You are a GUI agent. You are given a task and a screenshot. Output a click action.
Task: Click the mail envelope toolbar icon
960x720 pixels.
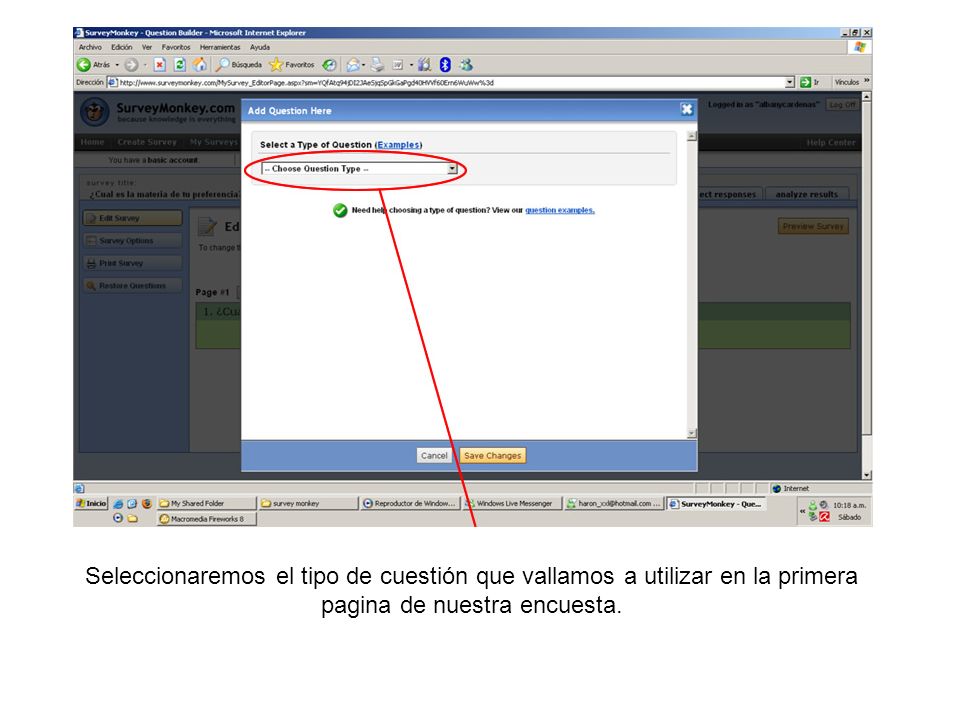pyautogui.click(x=353, y=64)
